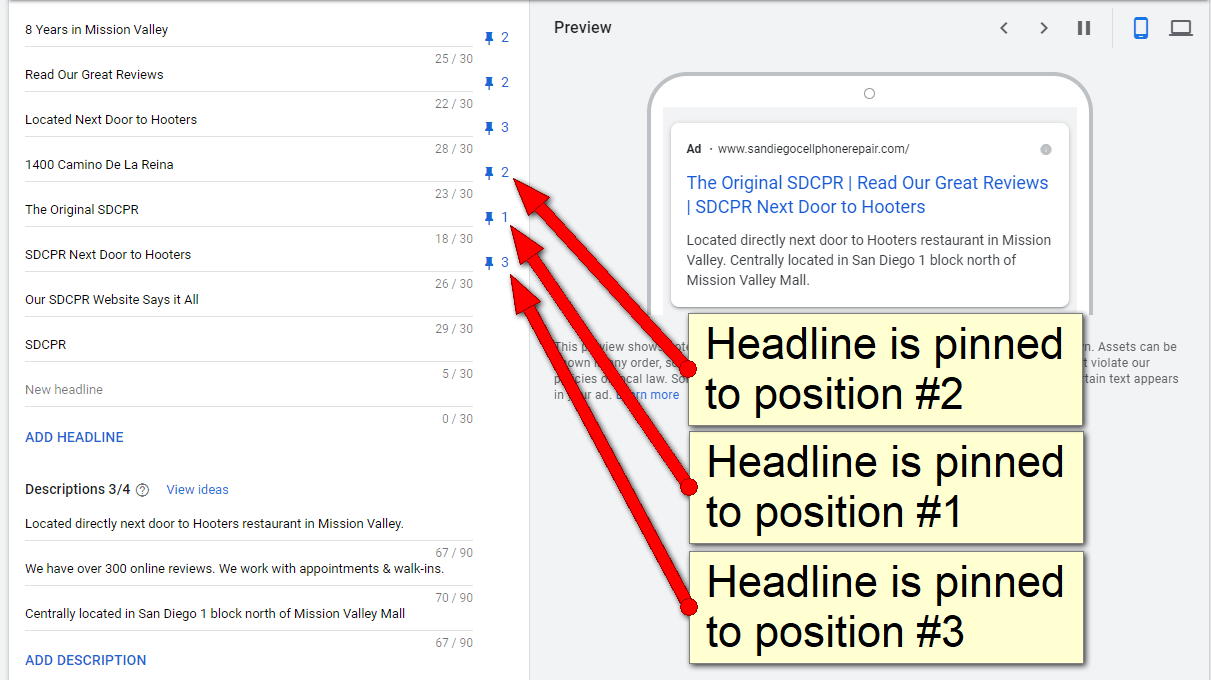Click the Preview panel title
This screenshot has width=1211, height=680.
[x=582, y=28]
